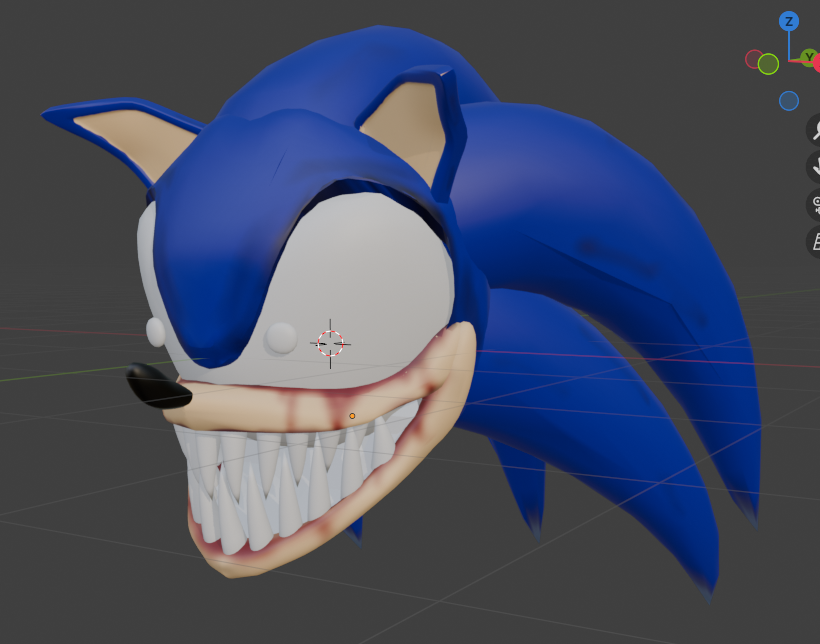This screenshot has width=820, height=644.
Task: Click the 3D cursor crosshair on the face
Action: click(331, 344)
